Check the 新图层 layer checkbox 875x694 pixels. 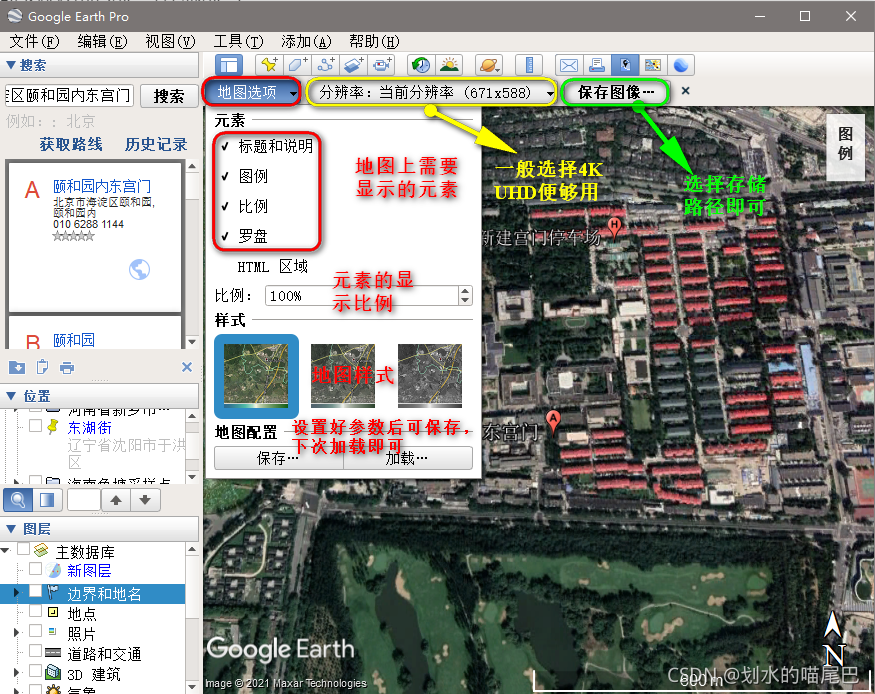pyautogui.click(x=35, y=569)
